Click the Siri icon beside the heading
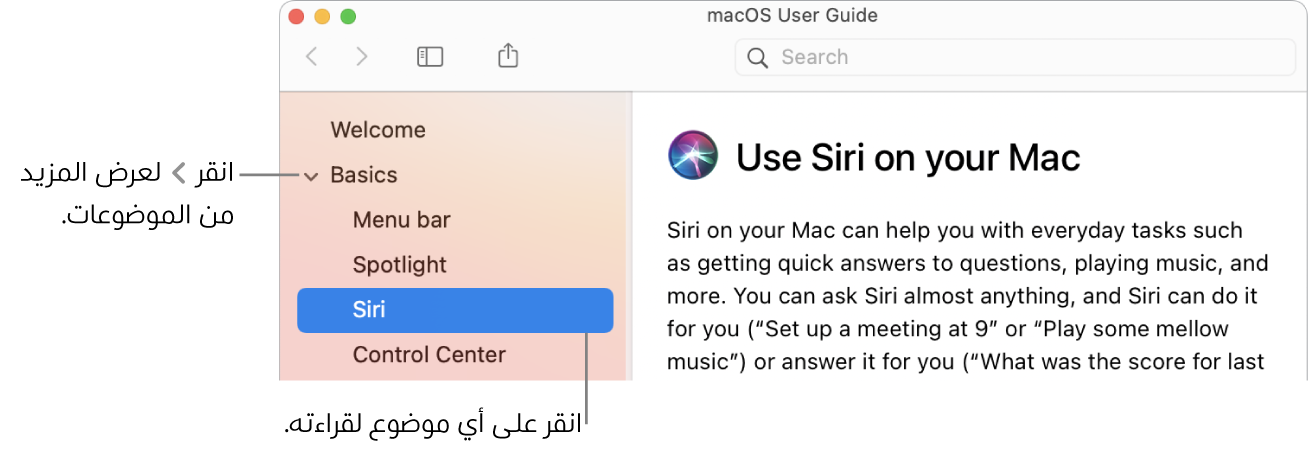 point(693,156)
